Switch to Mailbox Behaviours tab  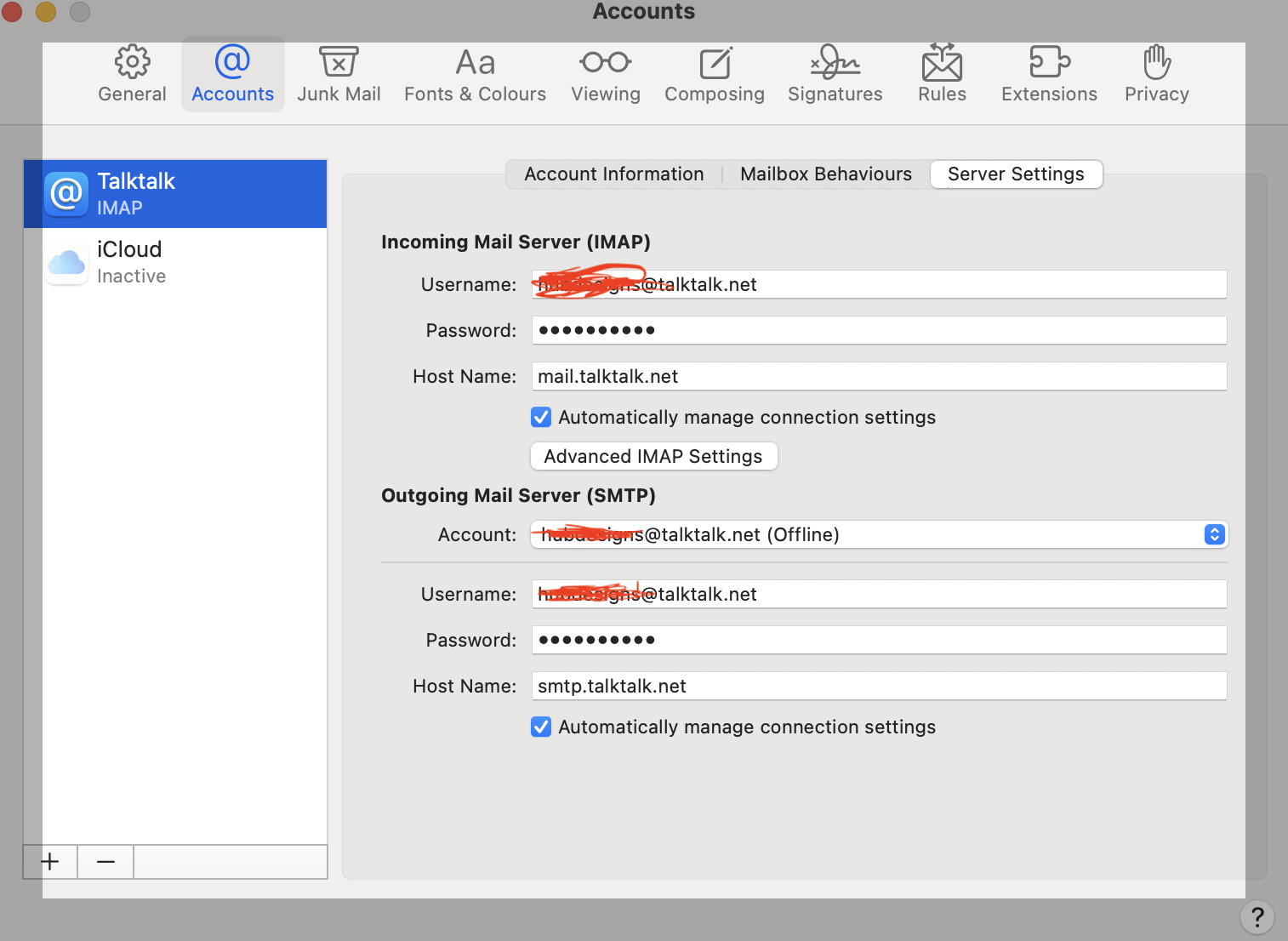click(825, 174)
